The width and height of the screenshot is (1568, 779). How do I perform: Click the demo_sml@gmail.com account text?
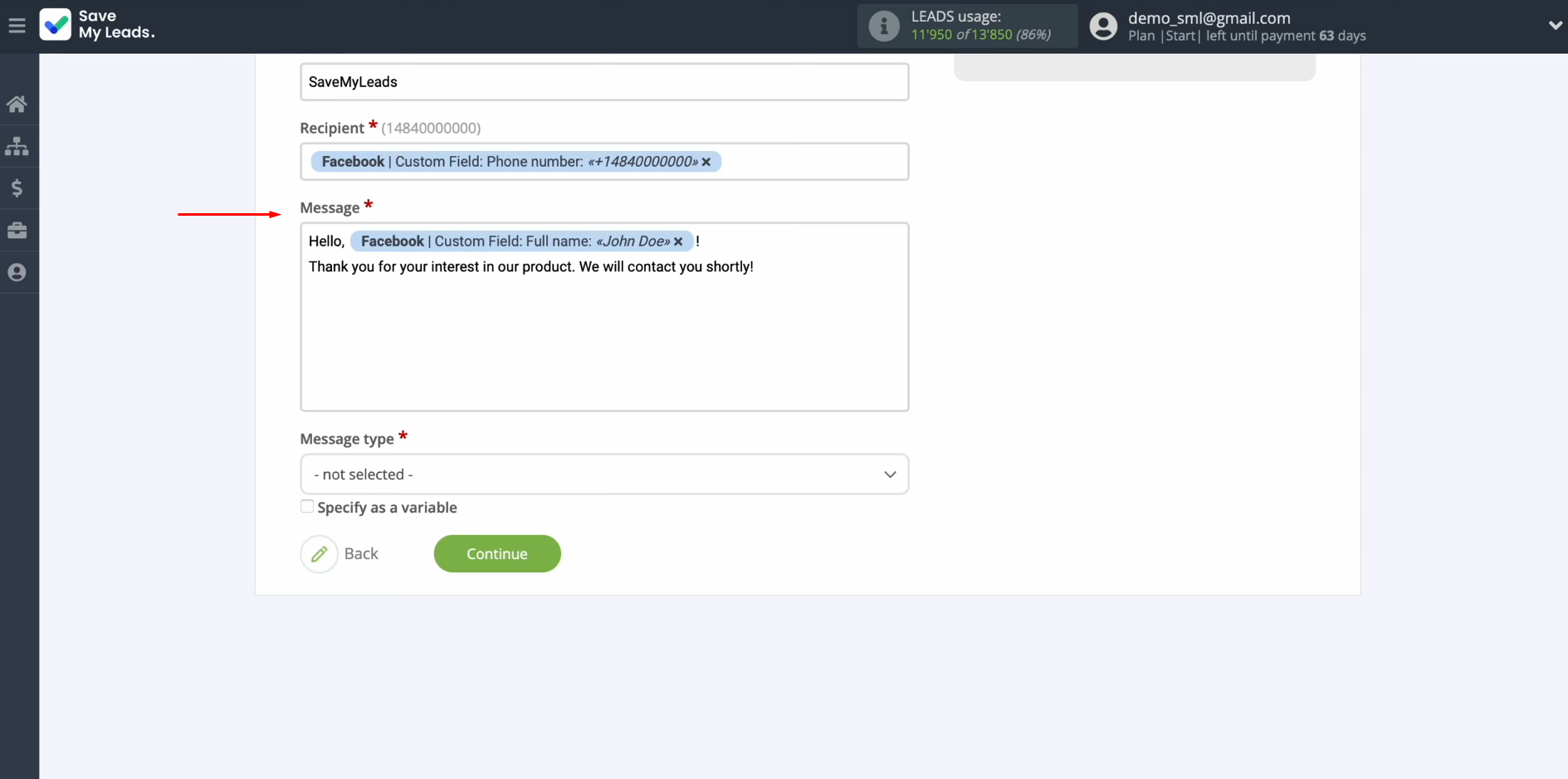(x=1209, y=17)
